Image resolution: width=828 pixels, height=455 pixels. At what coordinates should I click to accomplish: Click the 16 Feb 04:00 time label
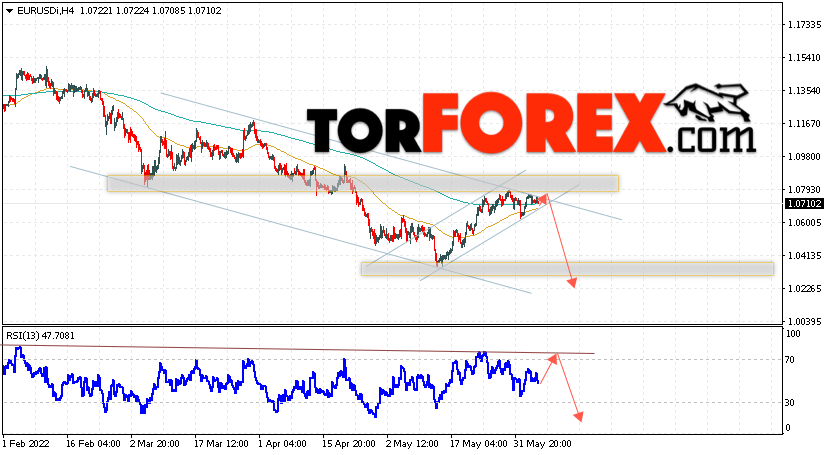(93, 444)
